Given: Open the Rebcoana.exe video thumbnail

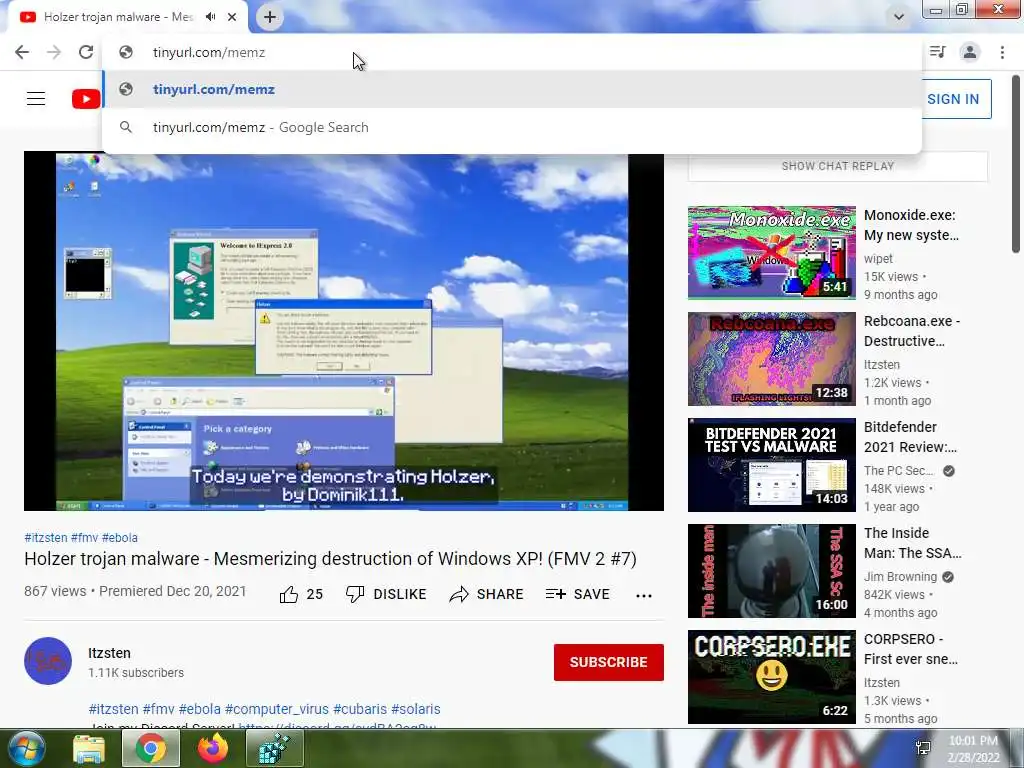Looking at the screenshot, I should [x=771, y=359].
